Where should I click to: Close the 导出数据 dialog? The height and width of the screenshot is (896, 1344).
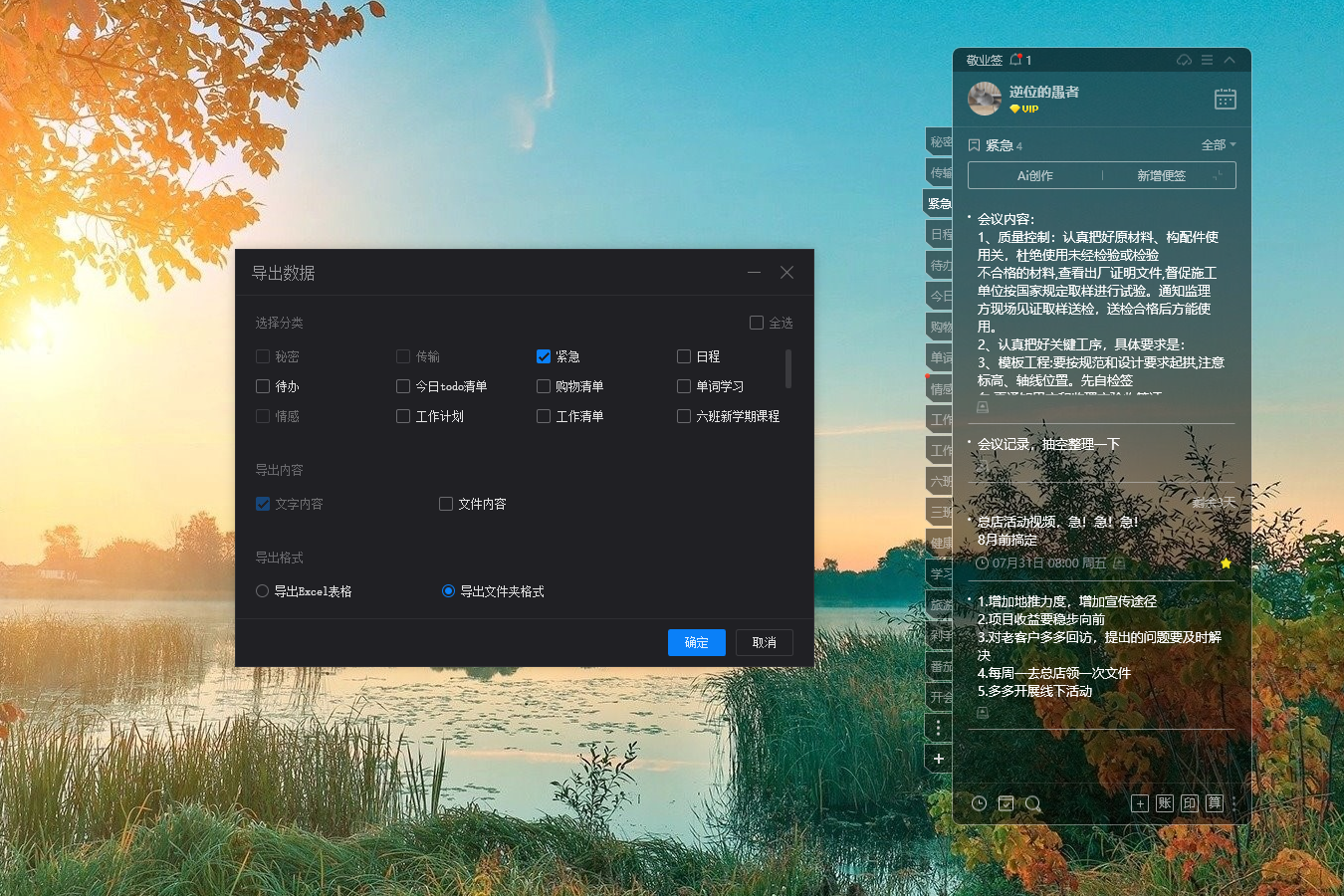point(786,273)
